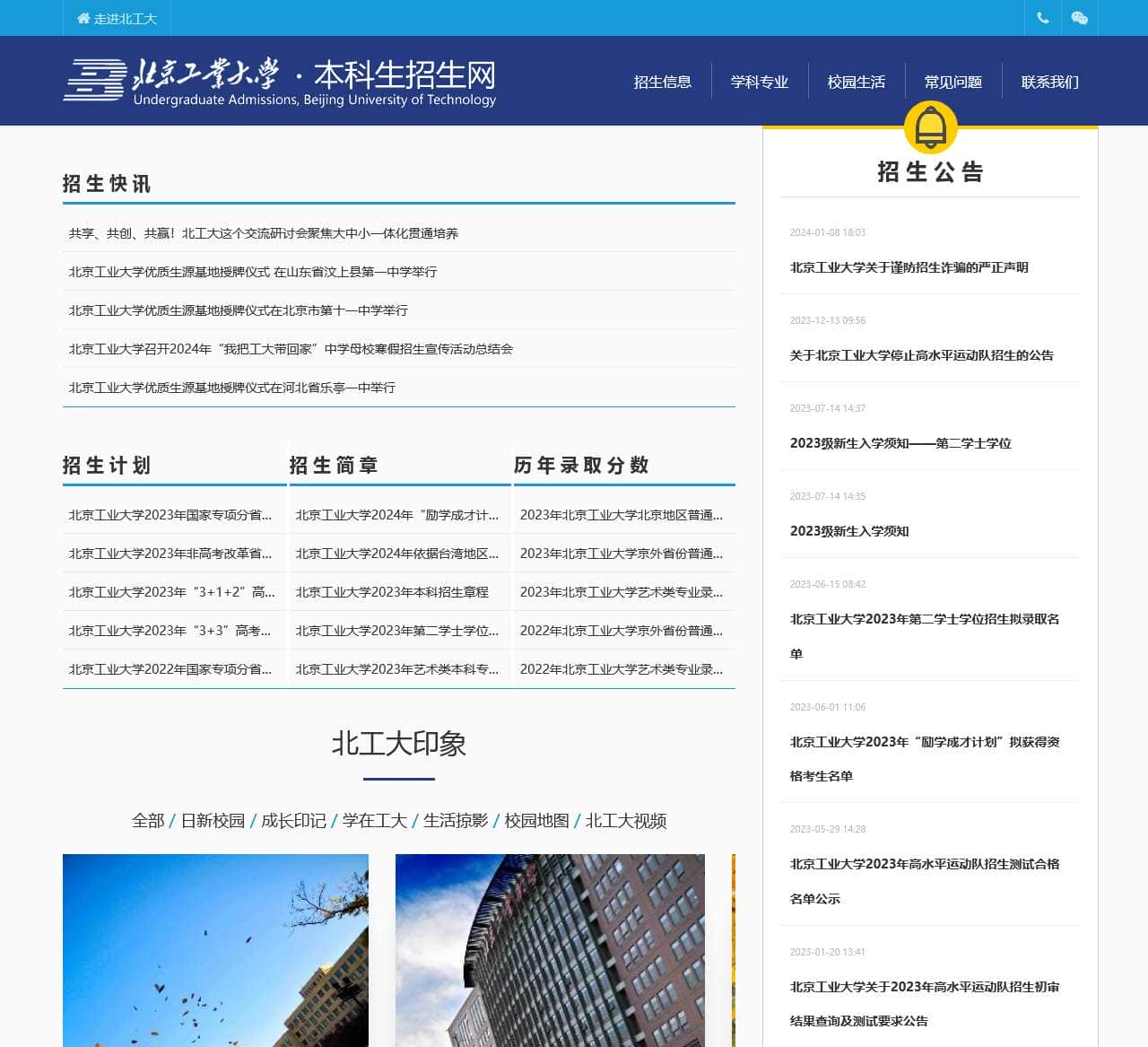The height and width of the screenshot is (1047, 1148).
Task: Open 2022年国家专项分省 plan link
Action: coord(170,669)
